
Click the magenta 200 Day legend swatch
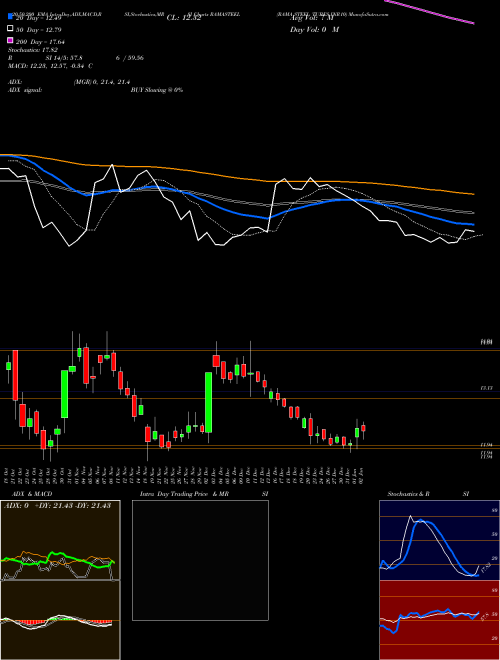[x=10, y=41]
